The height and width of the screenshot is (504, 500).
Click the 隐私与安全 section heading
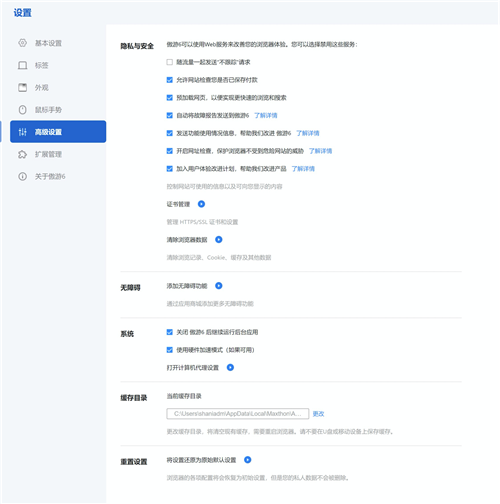coord(137,46)
